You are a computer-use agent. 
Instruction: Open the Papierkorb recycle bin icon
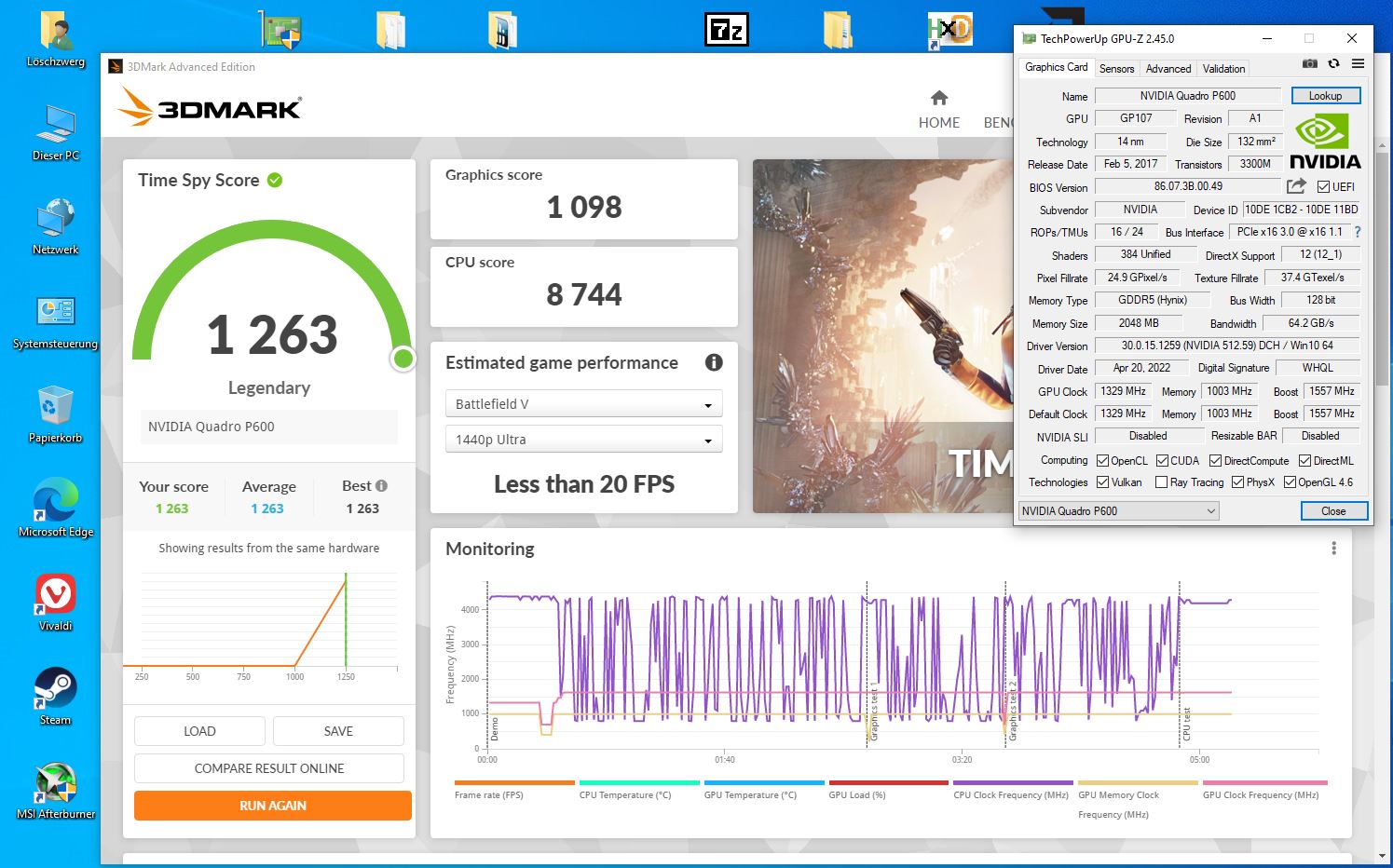click(x=55, y=415)
